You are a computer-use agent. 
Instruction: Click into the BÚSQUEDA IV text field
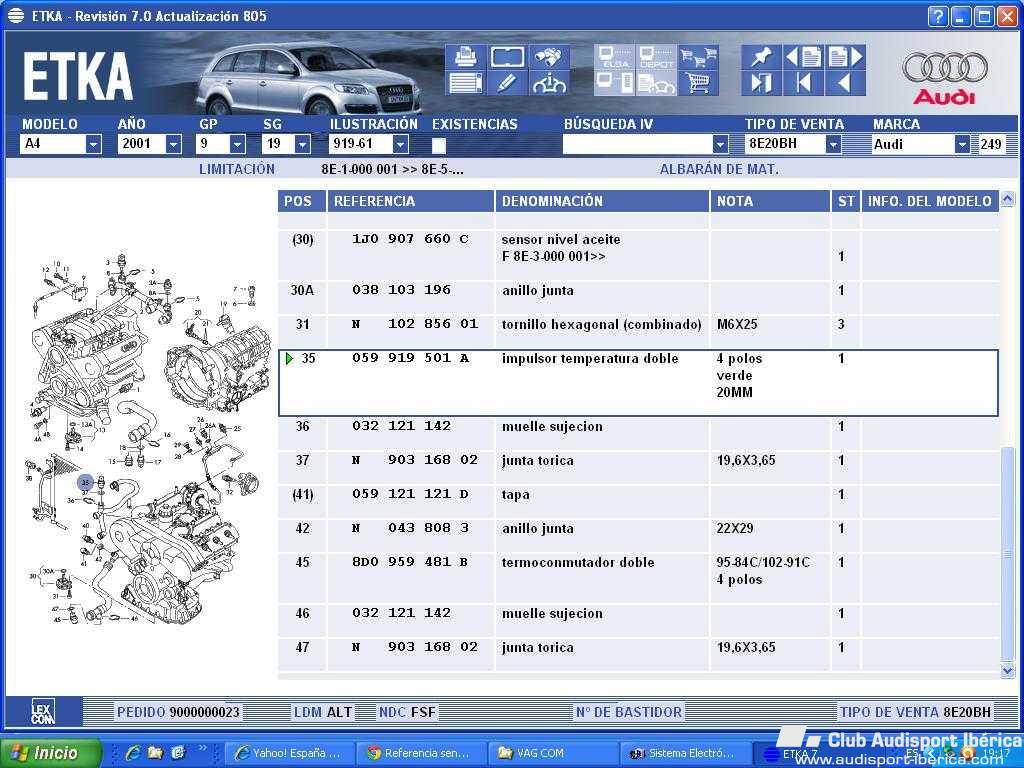click(x=637, y=144)
